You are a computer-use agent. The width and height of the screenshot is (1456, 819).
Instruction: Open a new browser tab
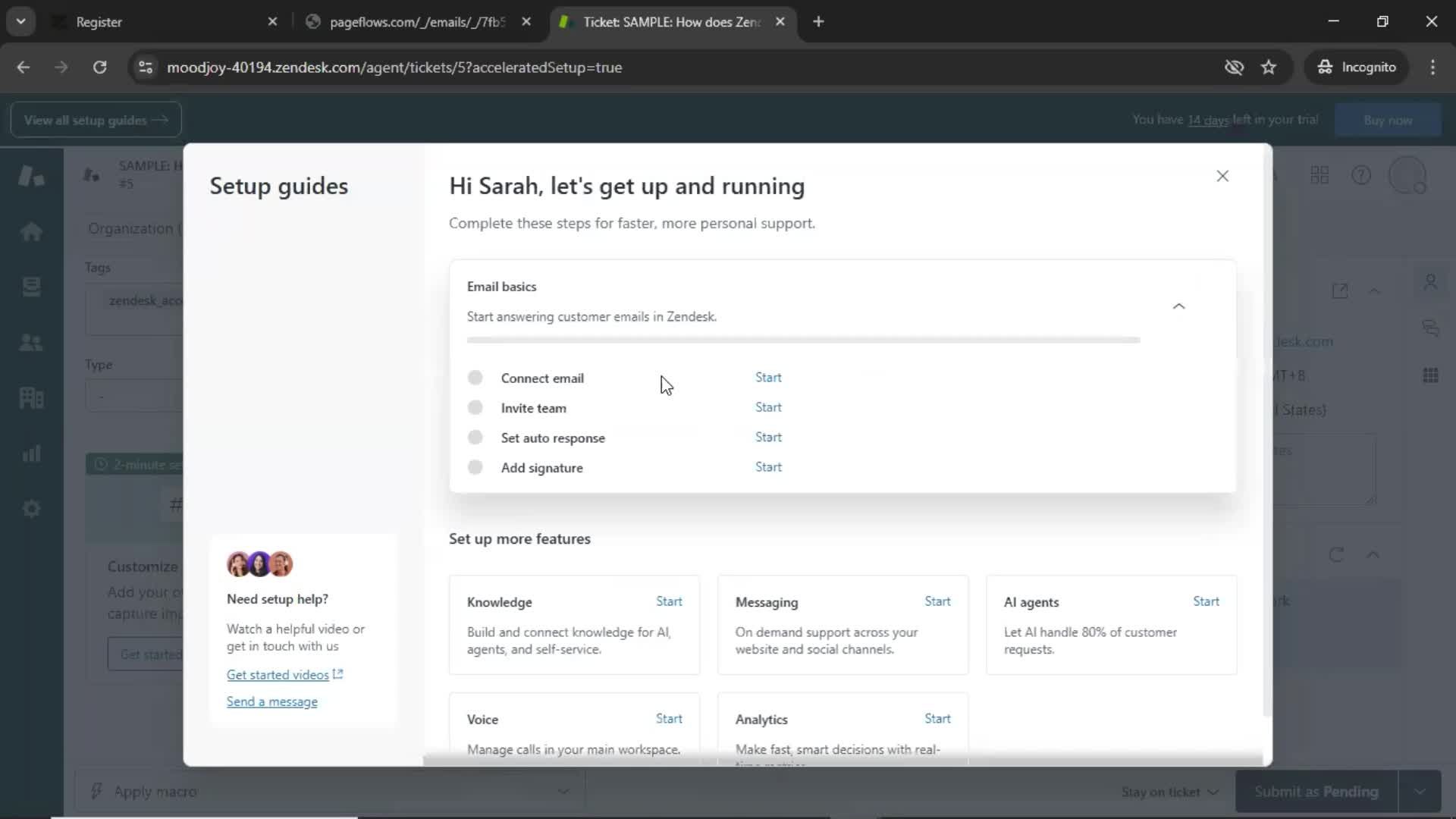(818, 22)
